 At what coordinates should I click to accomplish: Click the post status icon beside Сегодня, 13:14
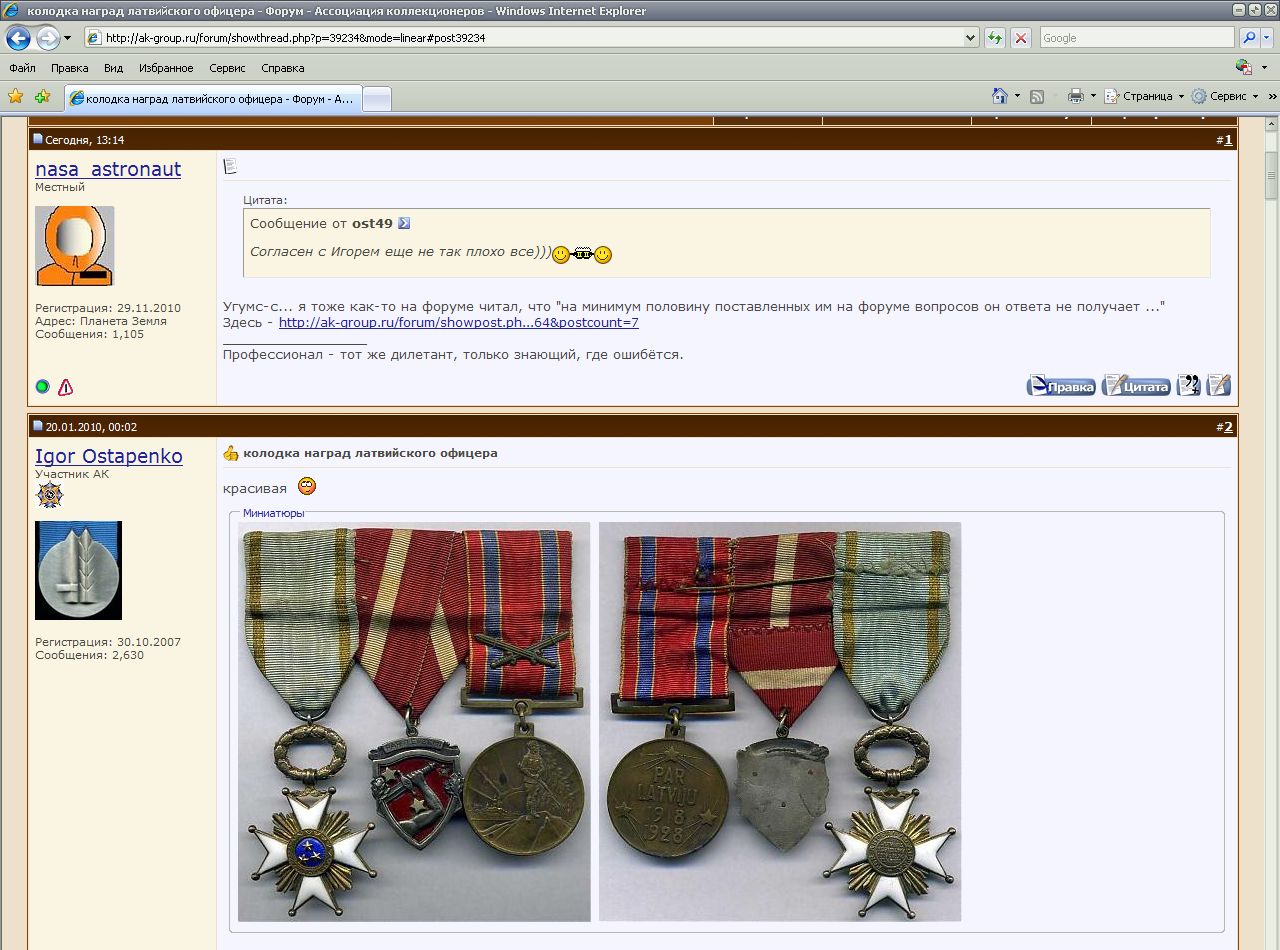click(x=38, y=140)
